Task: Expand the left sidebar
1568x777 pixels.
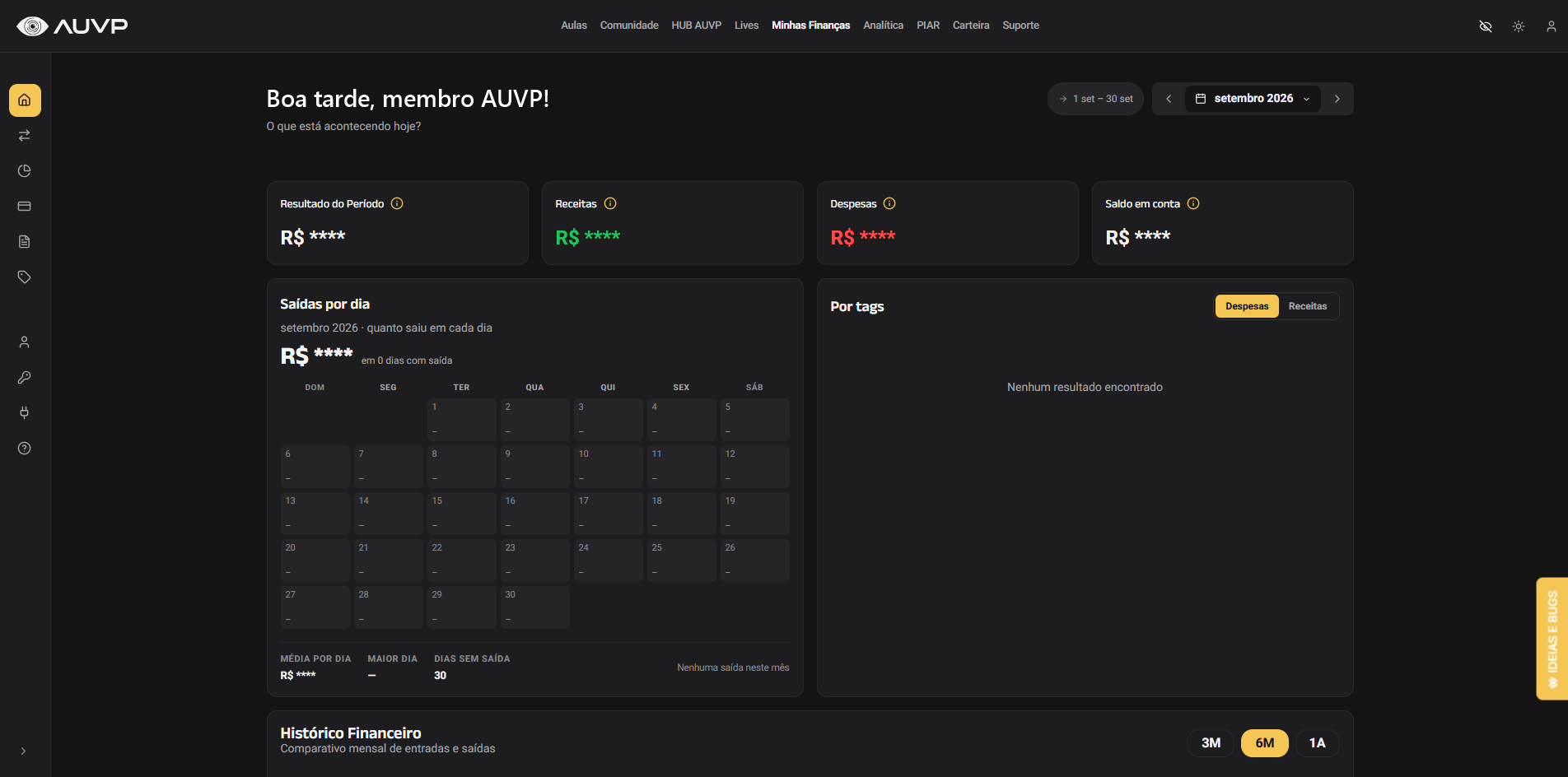Action: tap(24, 751)
